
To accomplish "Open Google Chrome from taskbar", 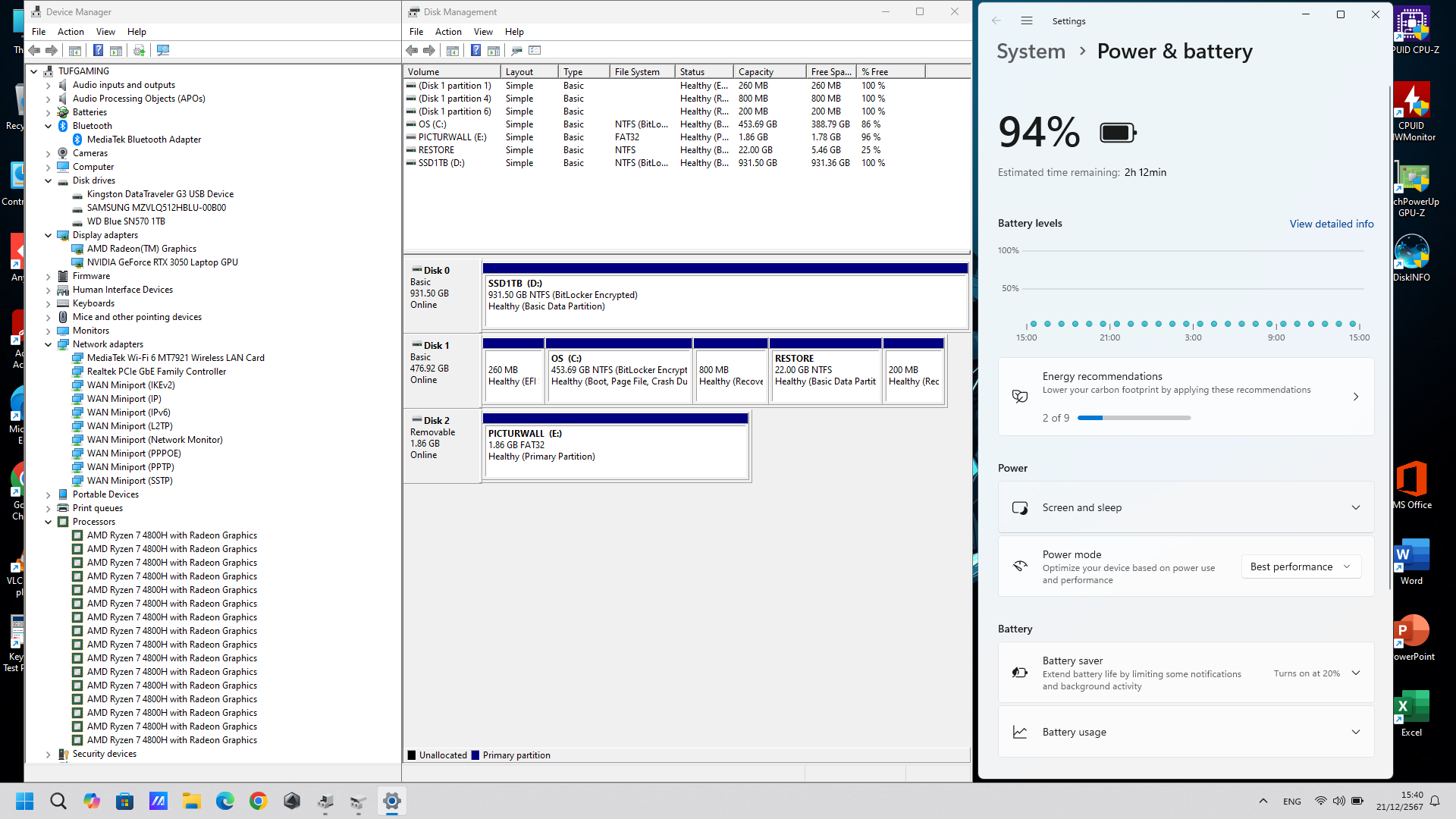I will point(259,801).
